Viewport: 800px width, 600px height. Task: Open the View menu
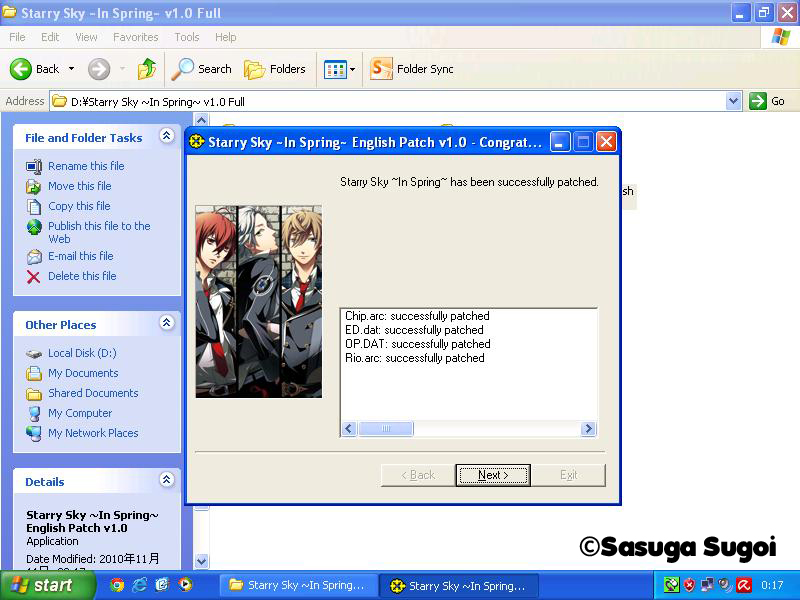86,37
